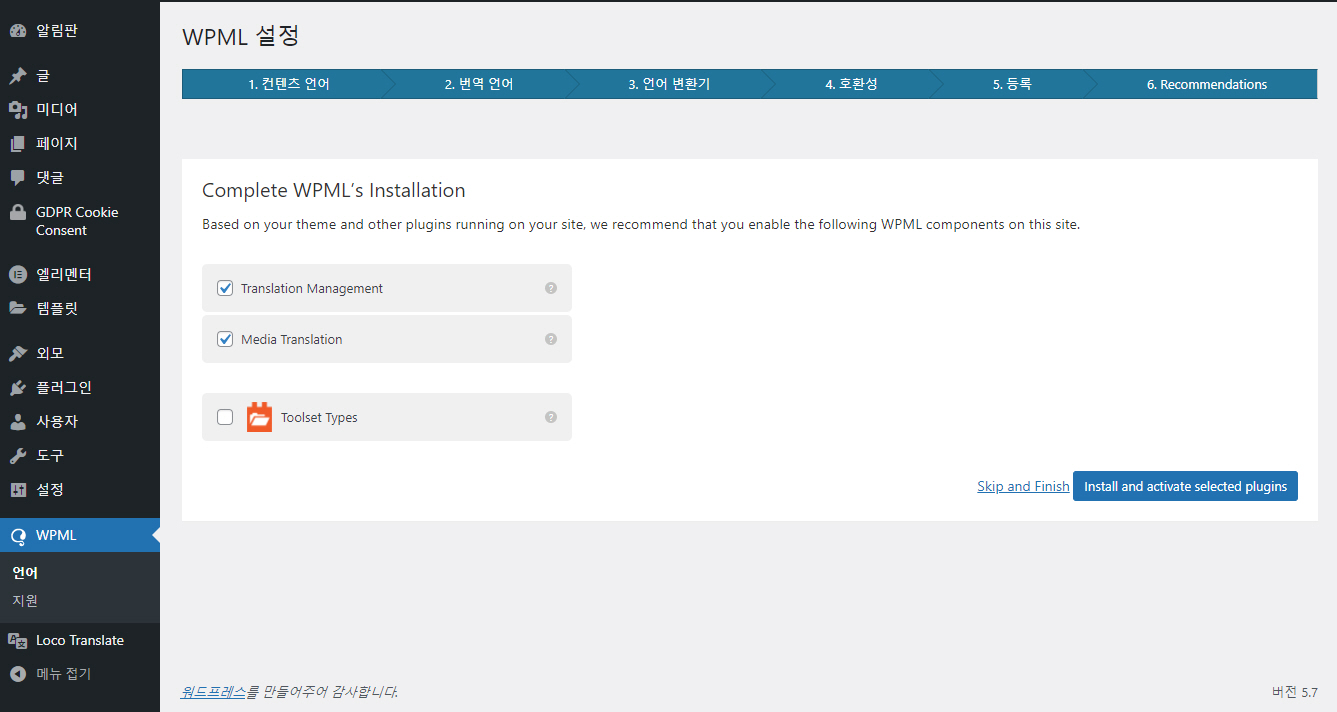
Task: Click the WPML 설정 page title
Action: [241, 37]
